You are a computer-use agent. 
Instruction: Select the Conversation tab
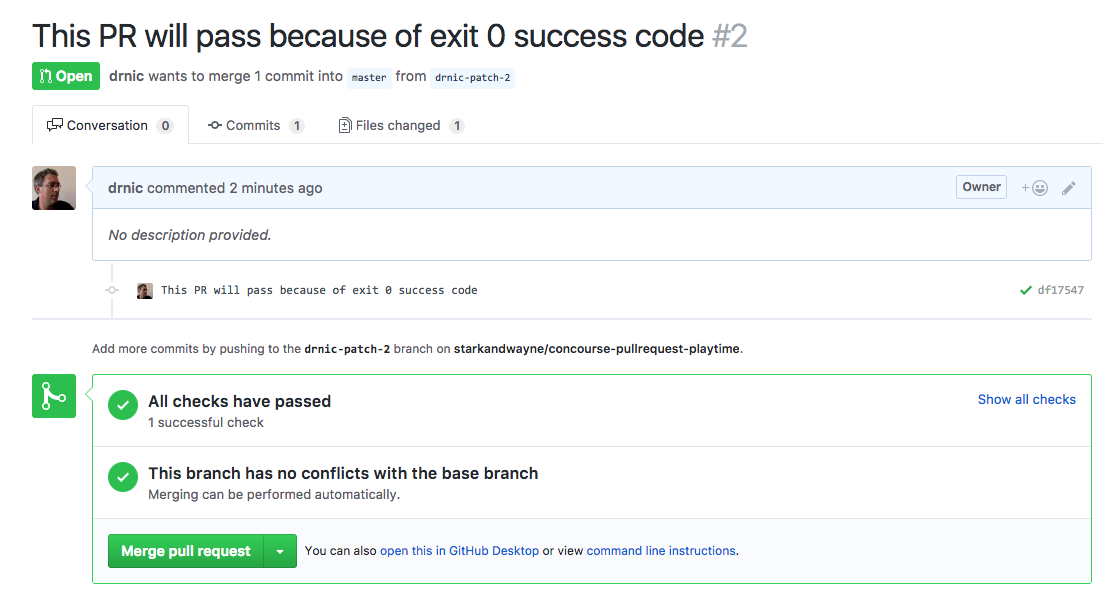click(x=110, y=125)
